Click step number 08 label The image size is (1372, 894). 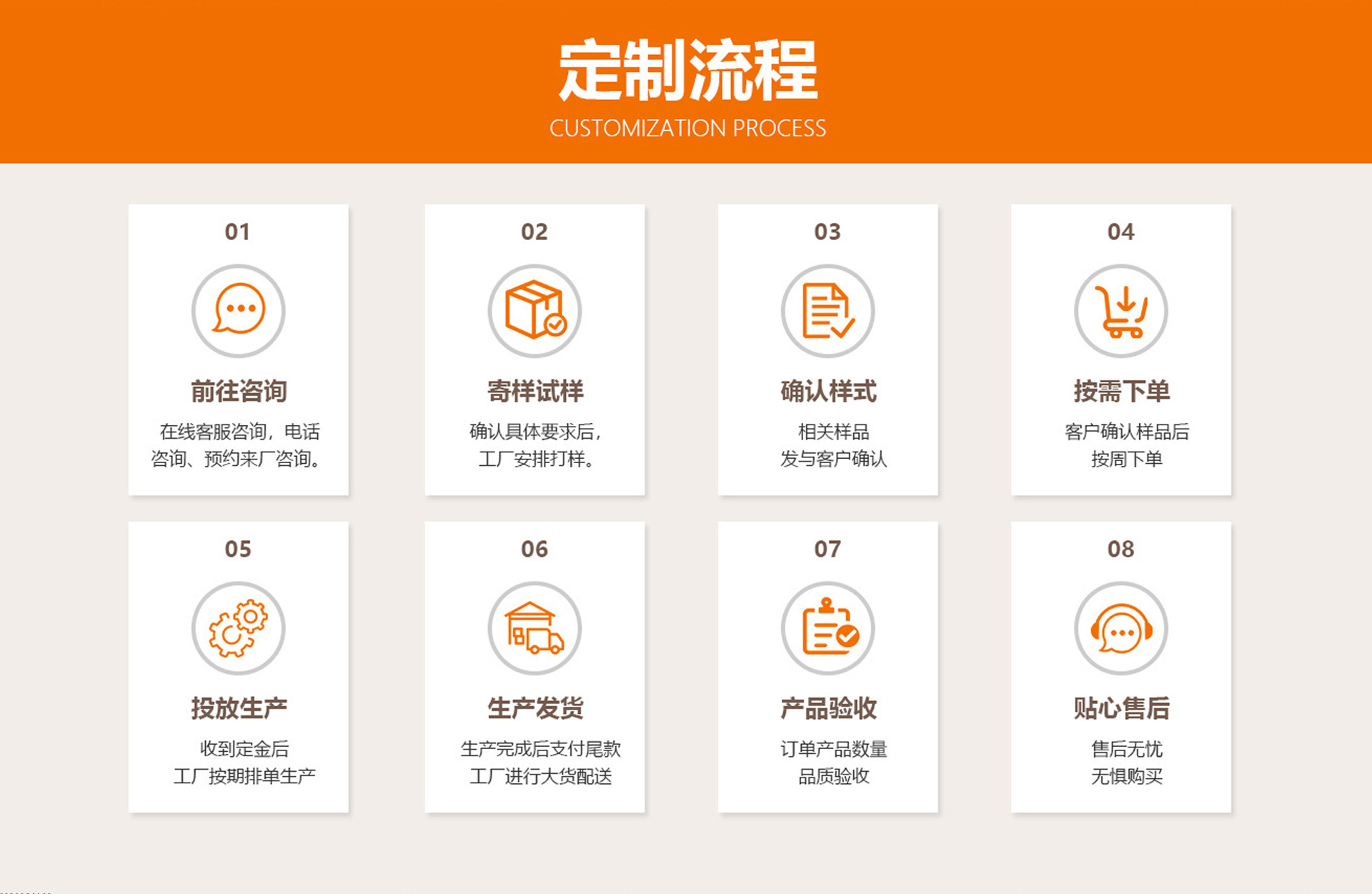(1120, 549)
